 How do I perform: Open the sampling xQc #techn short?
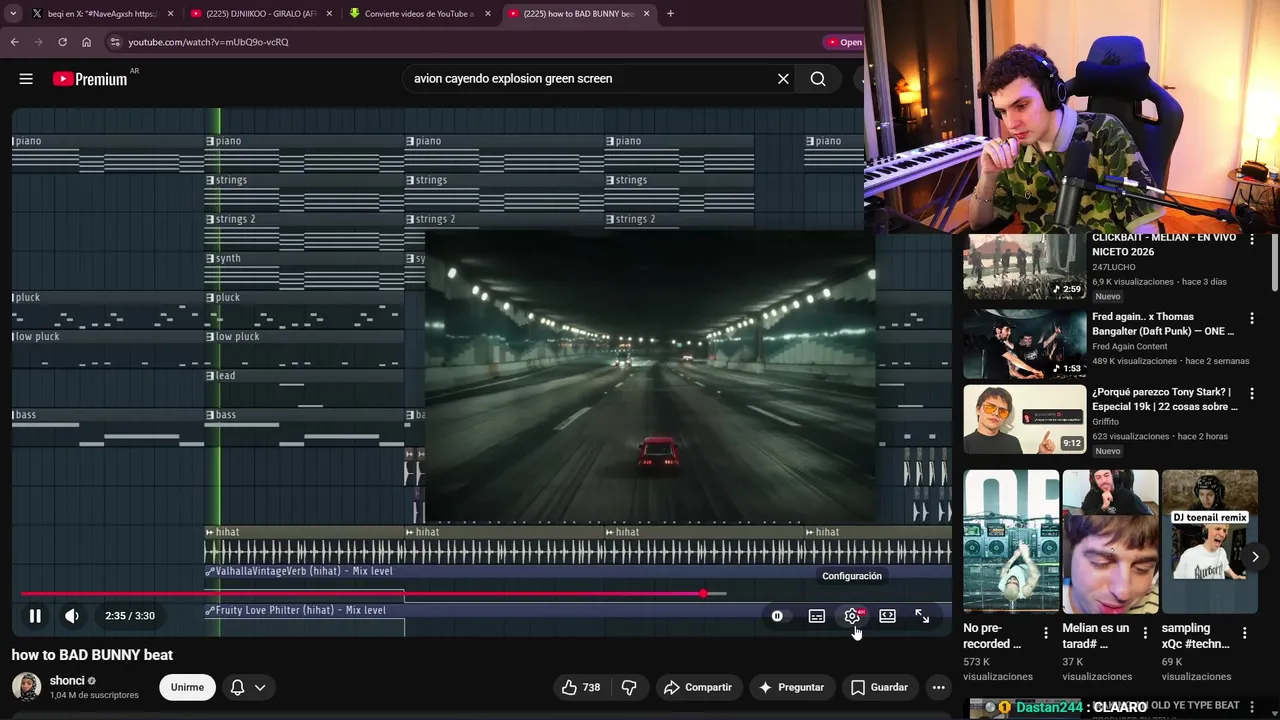click(1209, 541)
